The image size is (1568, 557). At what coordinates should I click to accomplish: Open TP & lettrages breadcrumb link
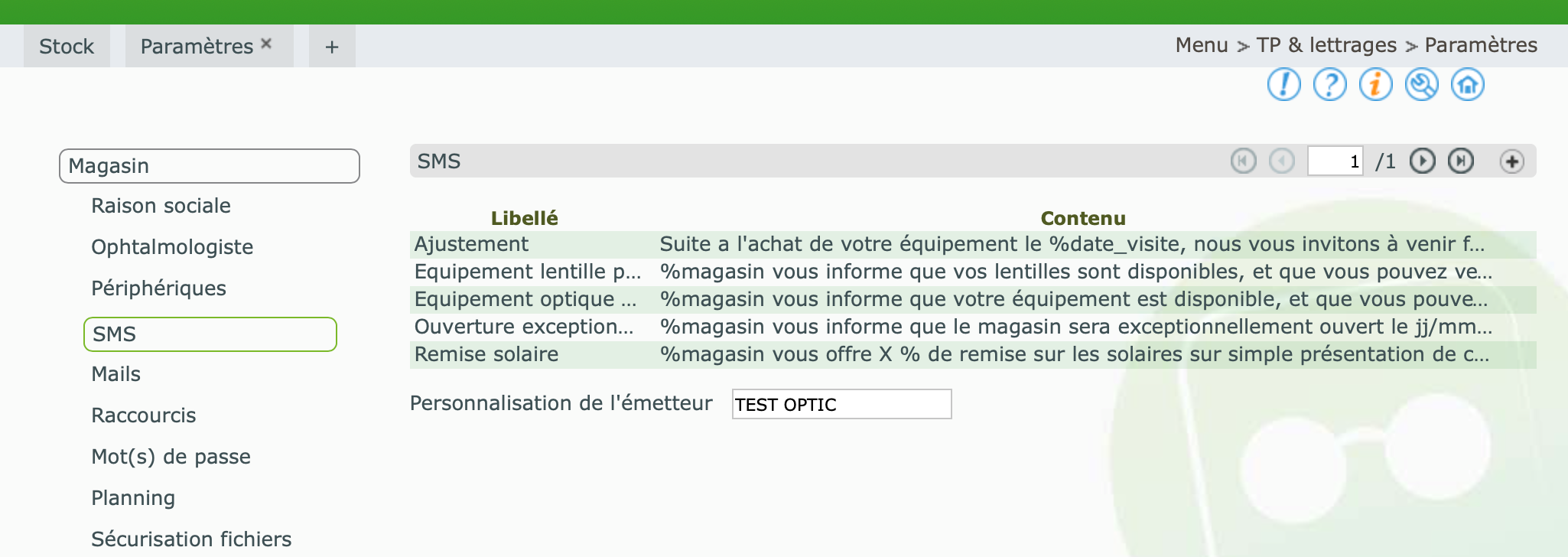pyautogui.click(x=1326, y=45)
